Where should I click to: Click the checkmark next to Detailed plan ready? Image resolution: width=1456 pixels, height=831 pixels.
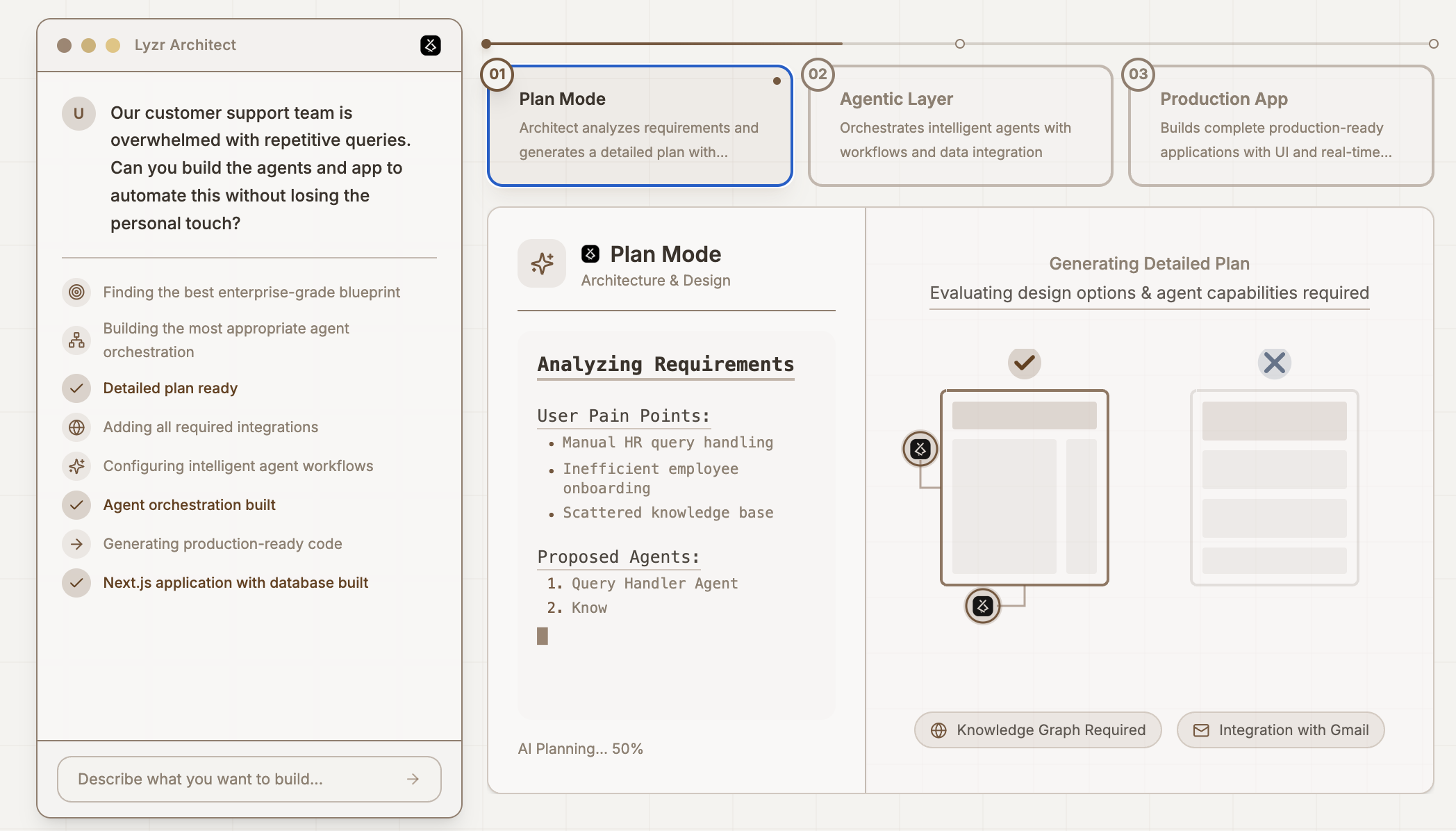pos(76,388)
